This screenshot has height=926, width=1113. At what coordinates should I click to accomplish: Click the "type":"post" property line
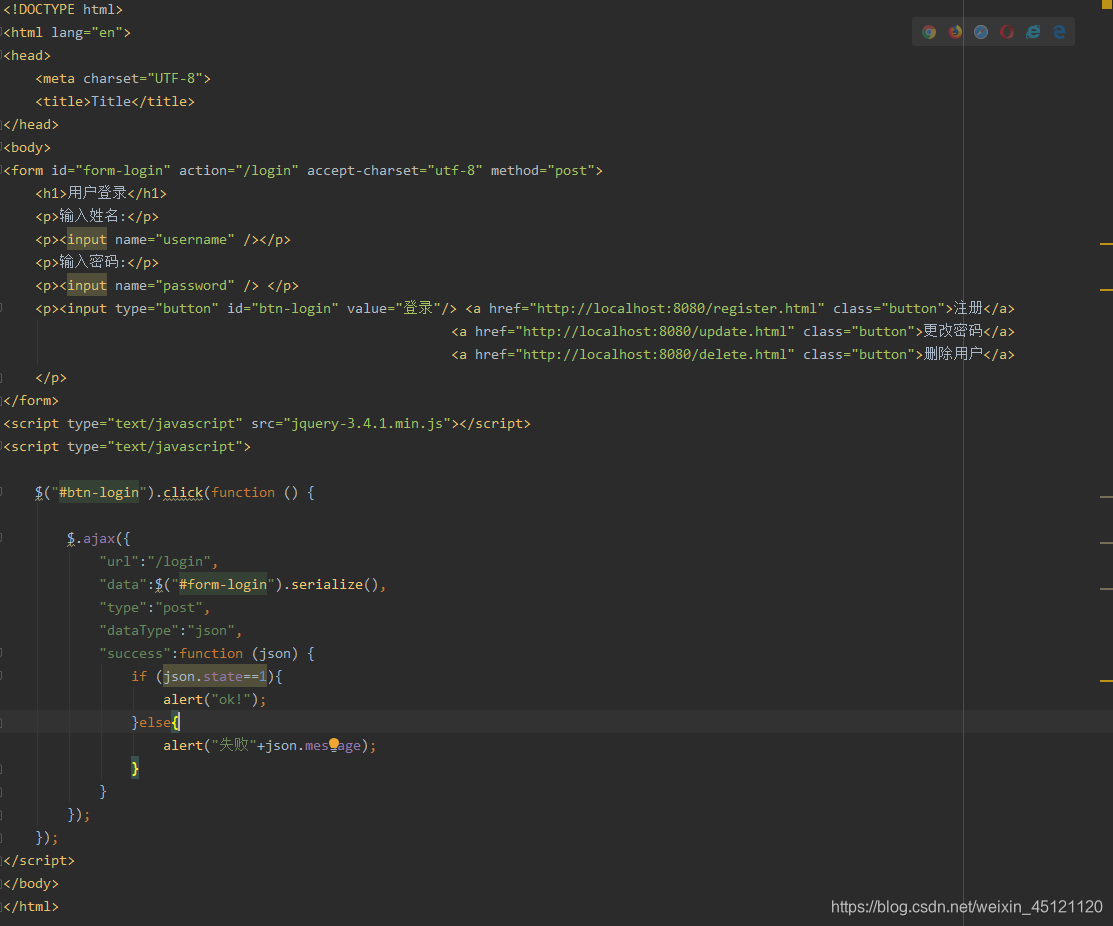[155, 607]
